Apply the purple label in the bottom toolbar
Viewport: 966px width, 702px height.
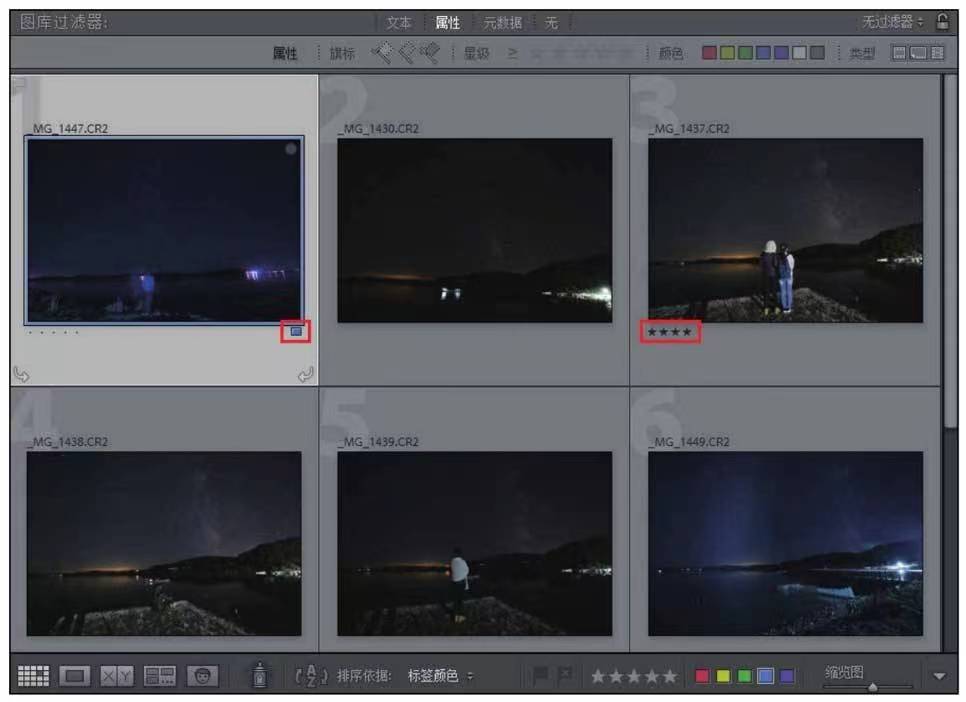[x=787, y=676]
